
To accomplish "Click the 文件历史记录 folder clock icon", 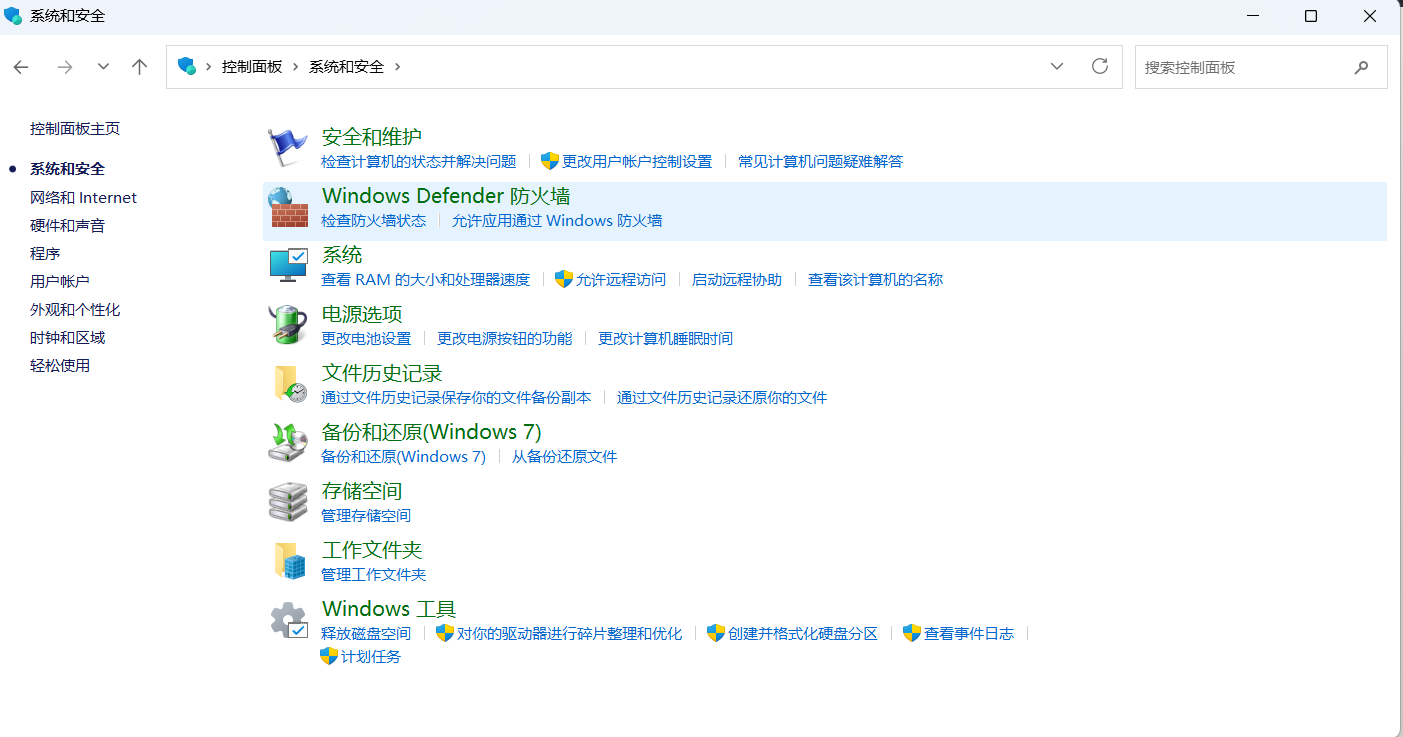I will (x=288, y=384).
